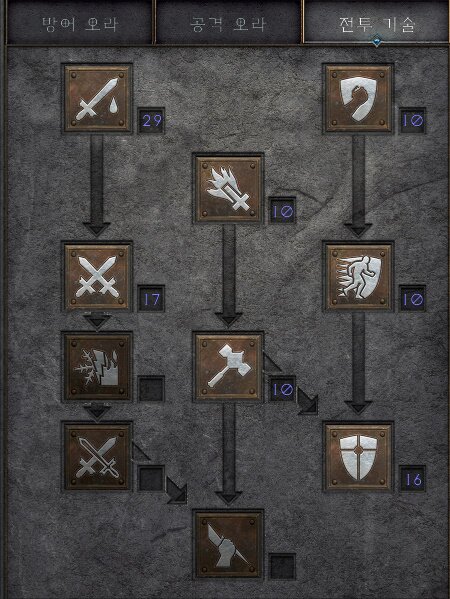450x599 pixels.
Task: Switch to the 전투 기술 tab
Action: tap(376, 23)
